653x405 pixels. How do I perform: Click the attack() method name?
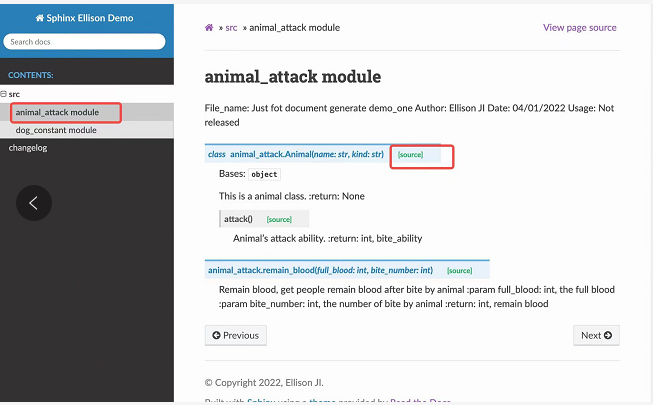(x=238, y=219)
